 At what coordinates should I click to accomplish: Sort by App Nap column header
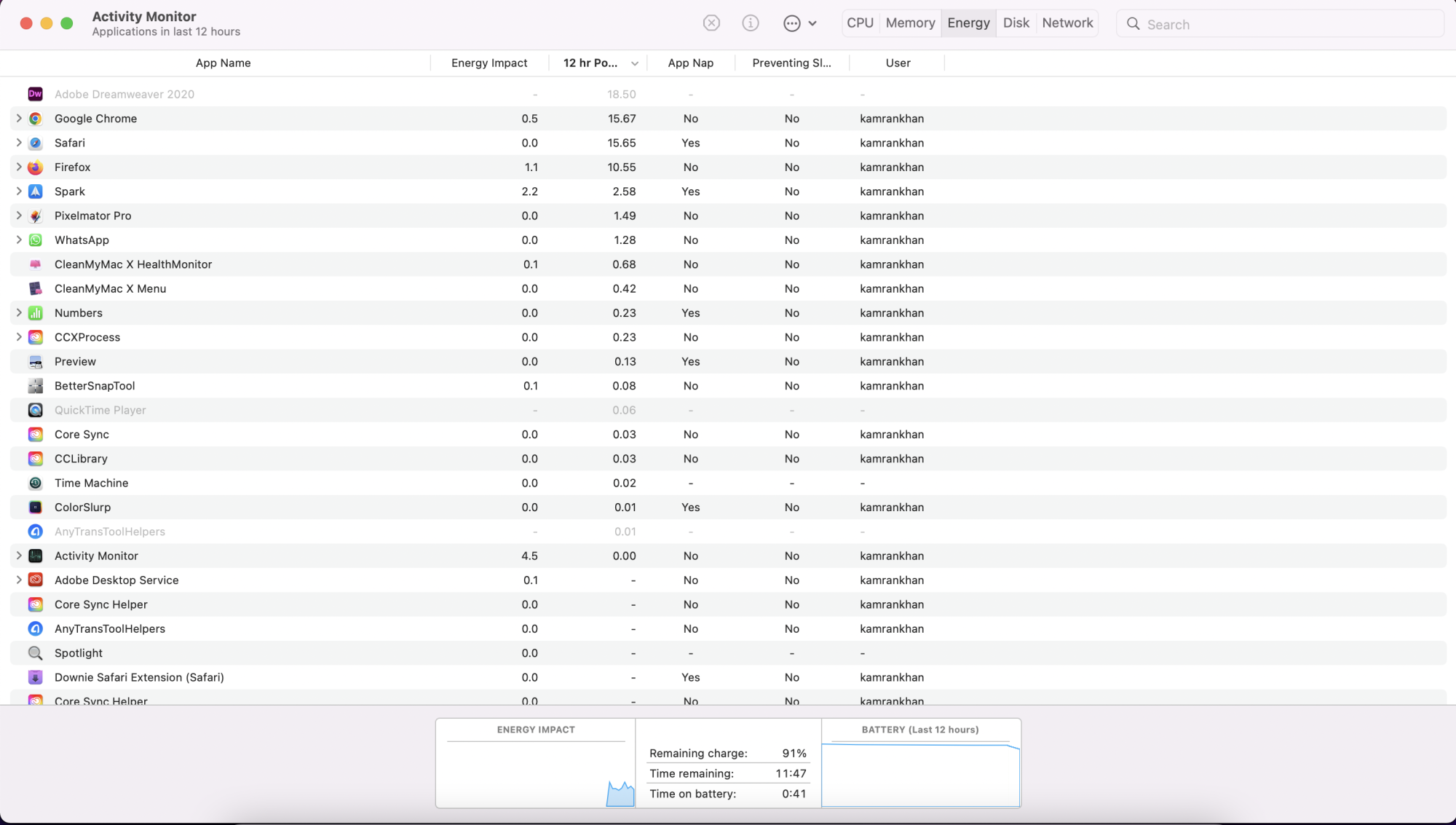[x=690, y=63]
